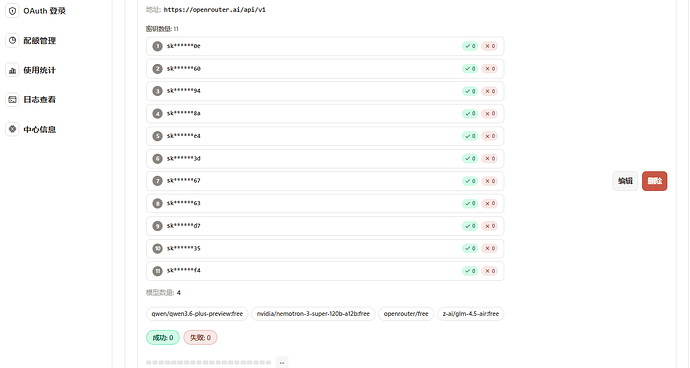Click the failure badge for key ending 8a

[x=489, y=114]
